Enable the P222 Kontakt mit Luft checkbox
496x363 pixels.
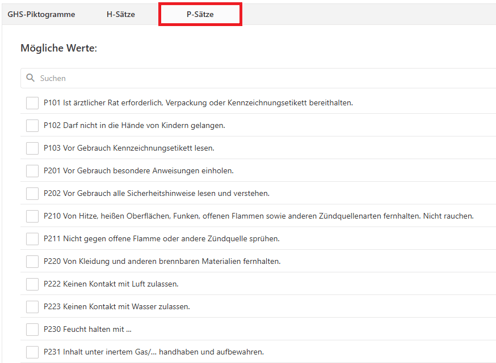click(32, 284)
